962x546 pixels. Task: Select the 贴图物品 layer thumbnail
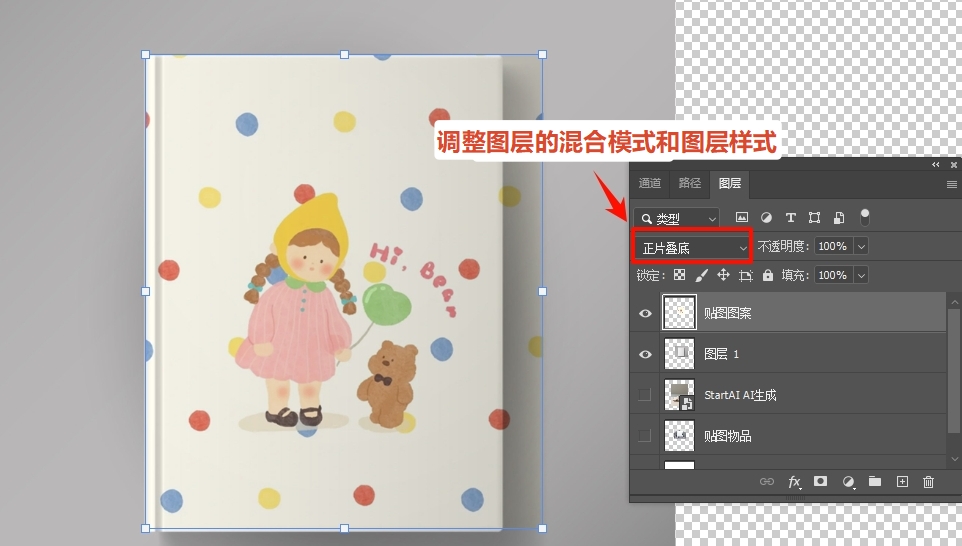[x=679, y=436]
